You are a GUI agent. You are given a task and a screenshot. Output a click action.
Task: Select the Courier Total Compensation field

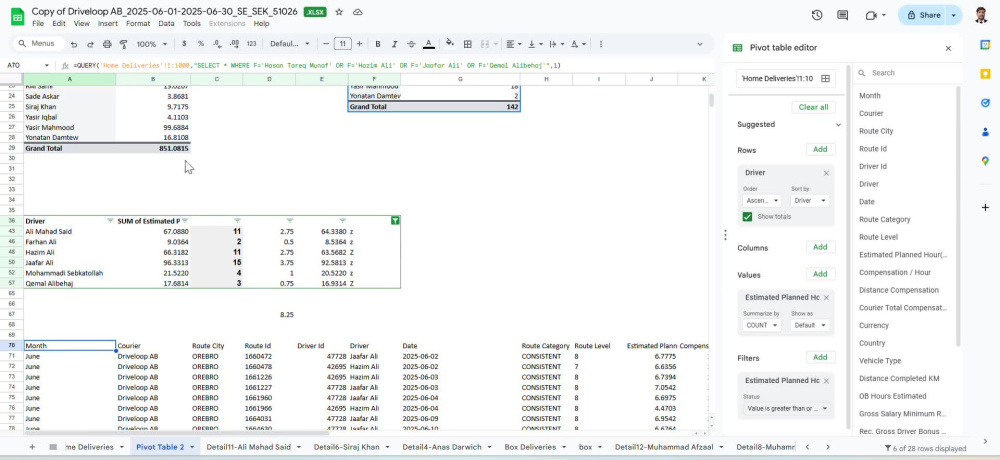pos(903,308)
